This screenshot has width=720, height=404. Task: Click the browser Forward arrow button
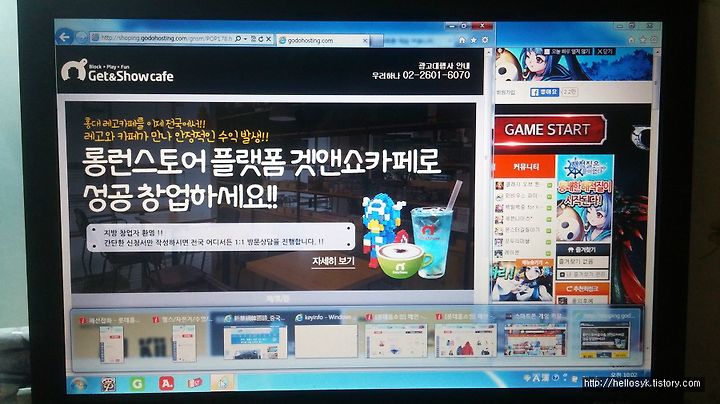click(81, 37)
